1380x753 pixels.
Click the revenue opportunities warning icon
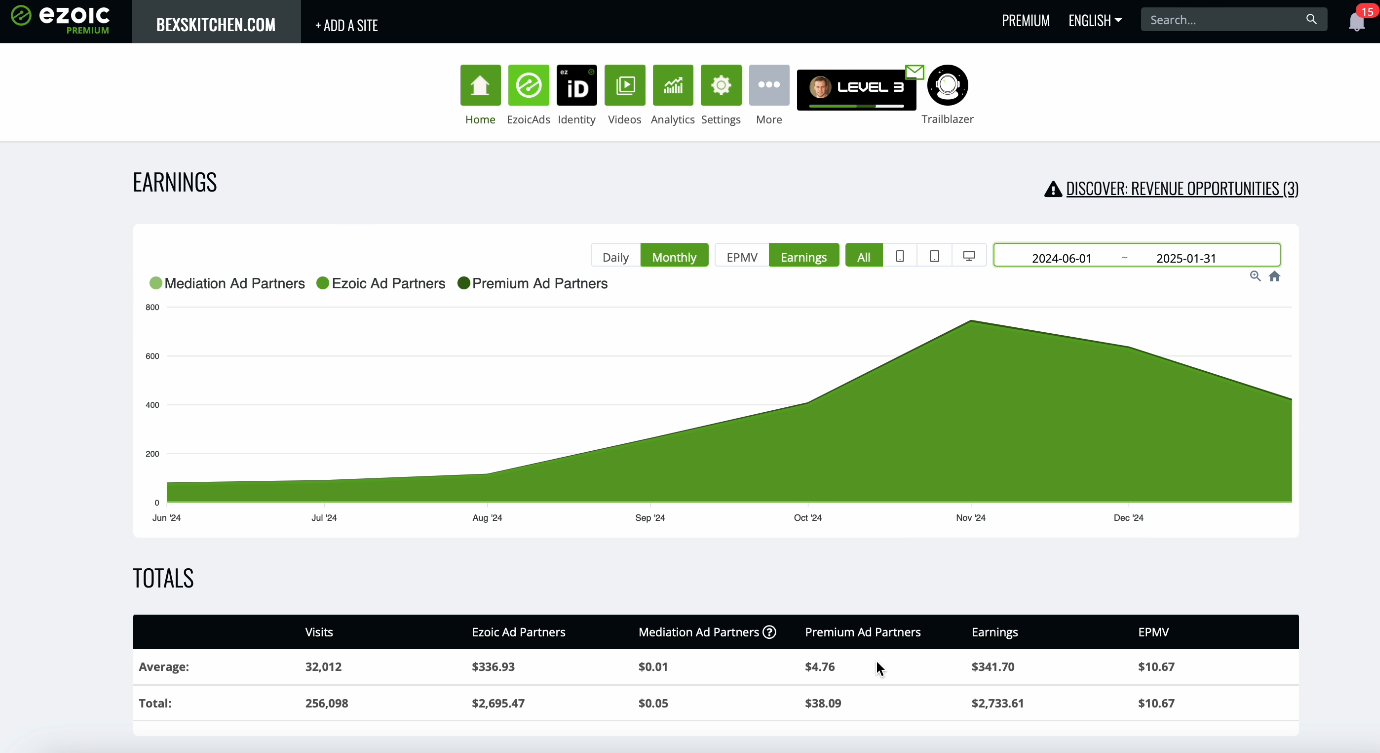1053,189
